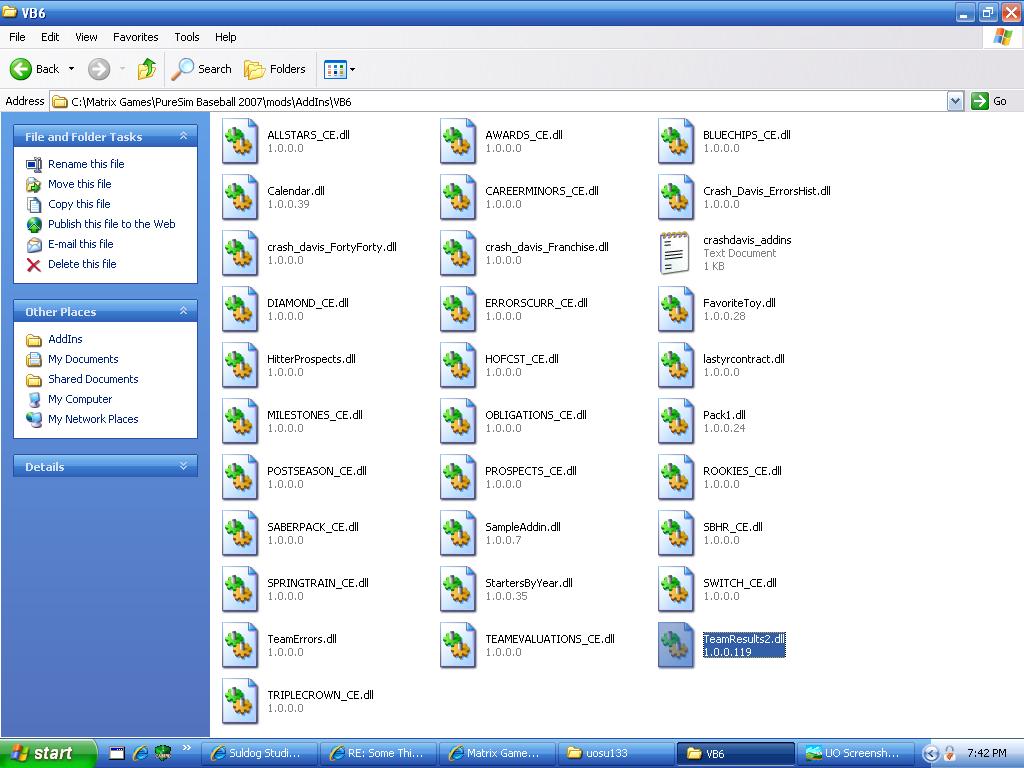Select the ROOKIES_CE.dll file icon
This screenshot has width=1024, height=768.
[676, 478]
